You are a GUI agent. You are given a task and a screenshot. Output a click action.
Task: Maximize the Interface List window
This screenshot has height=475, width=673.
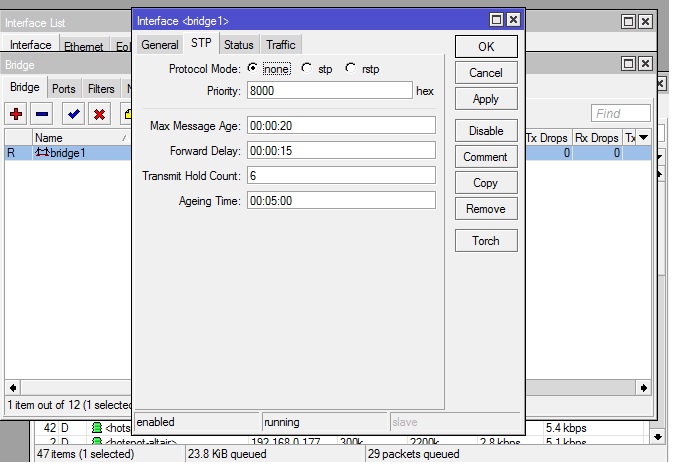point(628,21)
